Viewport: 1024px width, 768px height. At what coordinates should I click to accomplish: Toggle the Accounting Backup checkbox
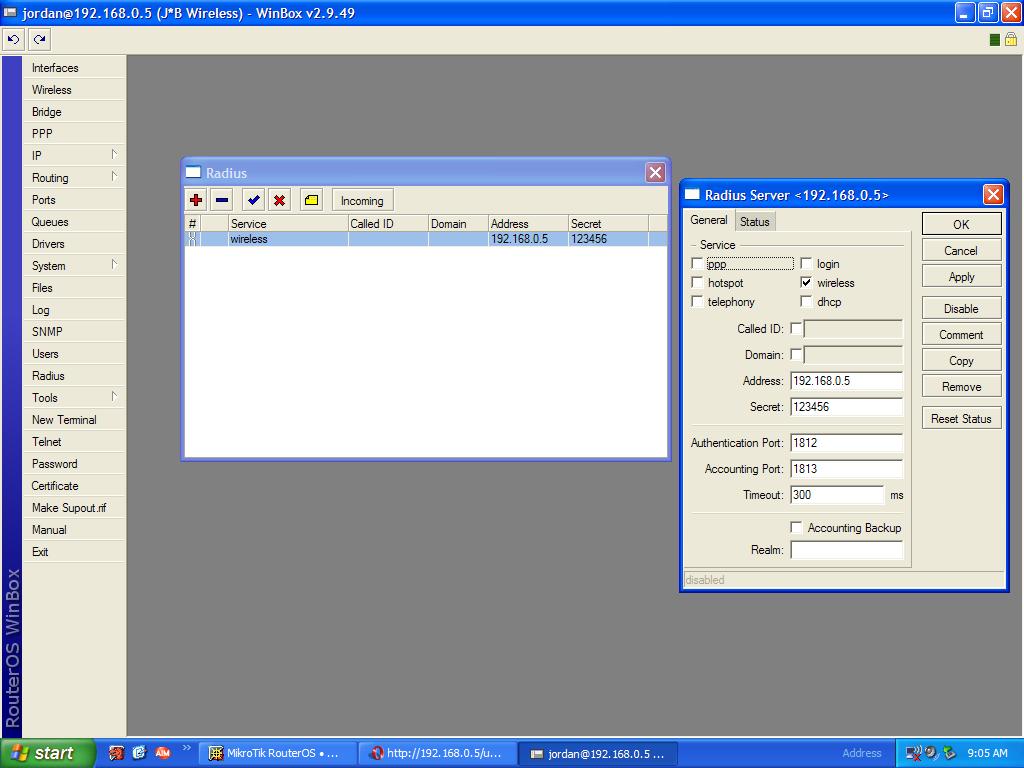pyautogui.click(x=796, y=527)
